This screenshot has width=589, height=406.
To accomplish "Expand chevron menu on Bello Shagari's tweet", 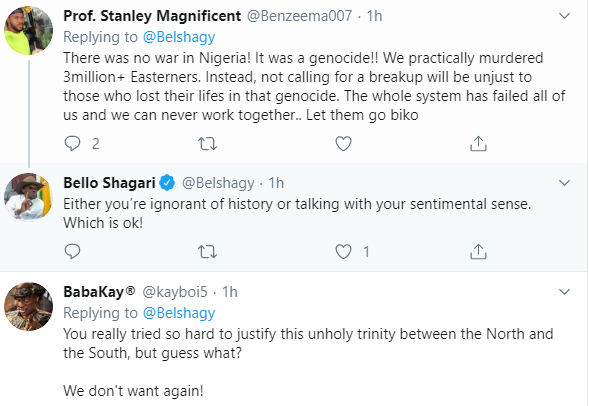I will (x=565, y=183).
